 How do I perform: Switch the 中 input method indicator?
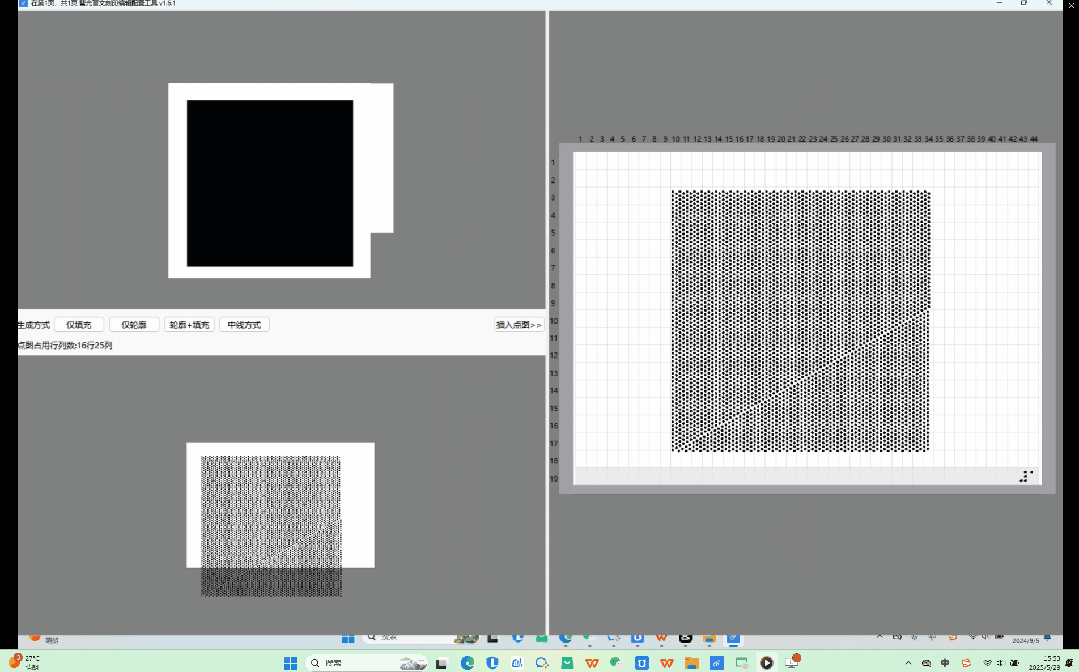click(x=945, y=663)
